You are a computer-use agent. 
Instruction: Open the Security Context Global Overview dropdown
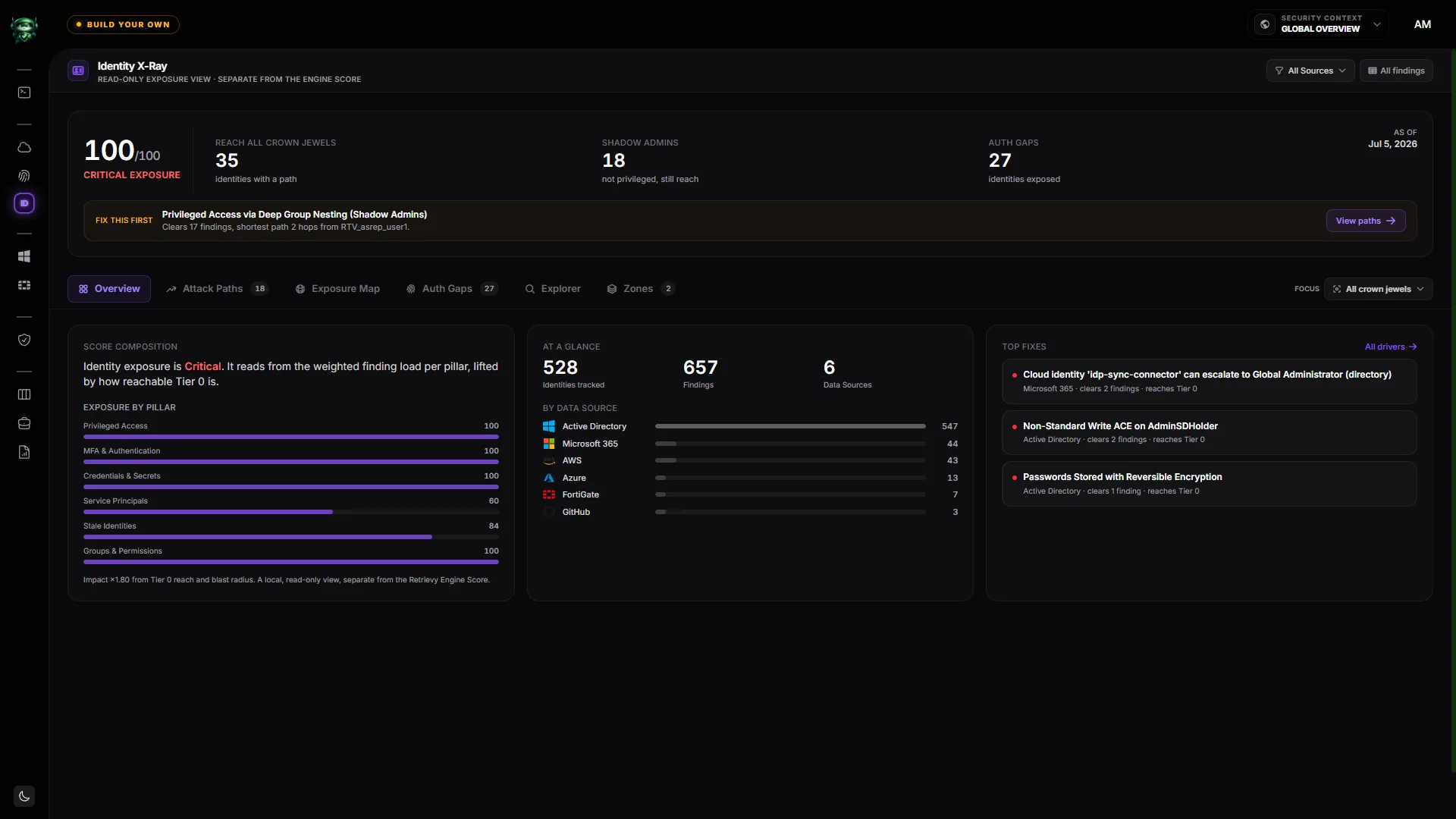(1318, 24)
